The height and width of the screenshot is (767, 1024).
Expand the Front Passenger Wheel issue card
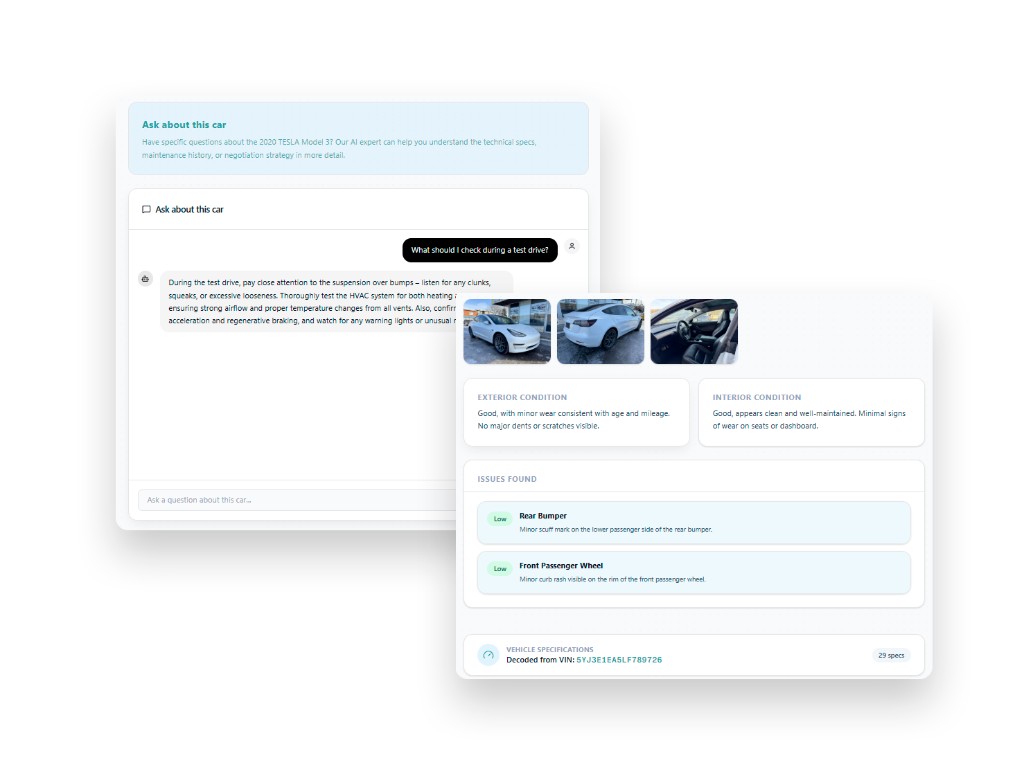click(x=694, y=572)
